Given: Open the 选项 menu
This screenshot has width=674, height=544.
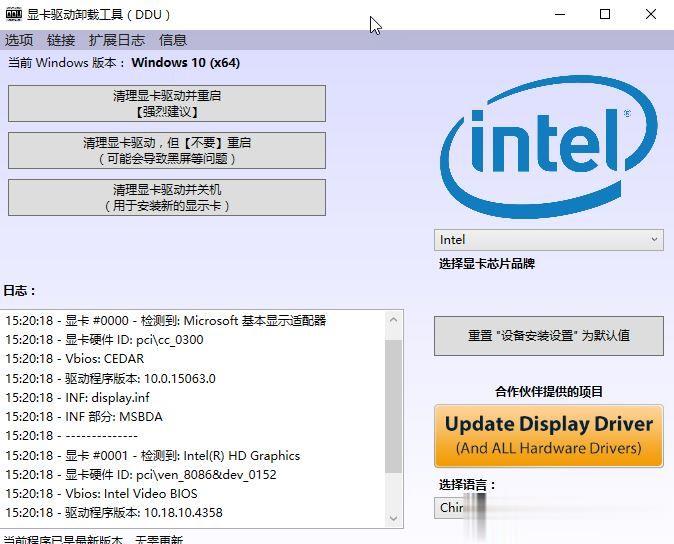Looking at the screenshot, I should click(x=19, y=40).
